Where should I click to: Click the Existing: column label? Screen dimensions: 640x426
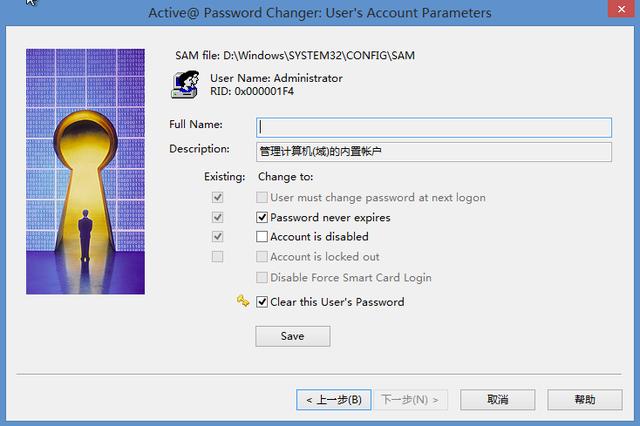click(x=224, y=177)
